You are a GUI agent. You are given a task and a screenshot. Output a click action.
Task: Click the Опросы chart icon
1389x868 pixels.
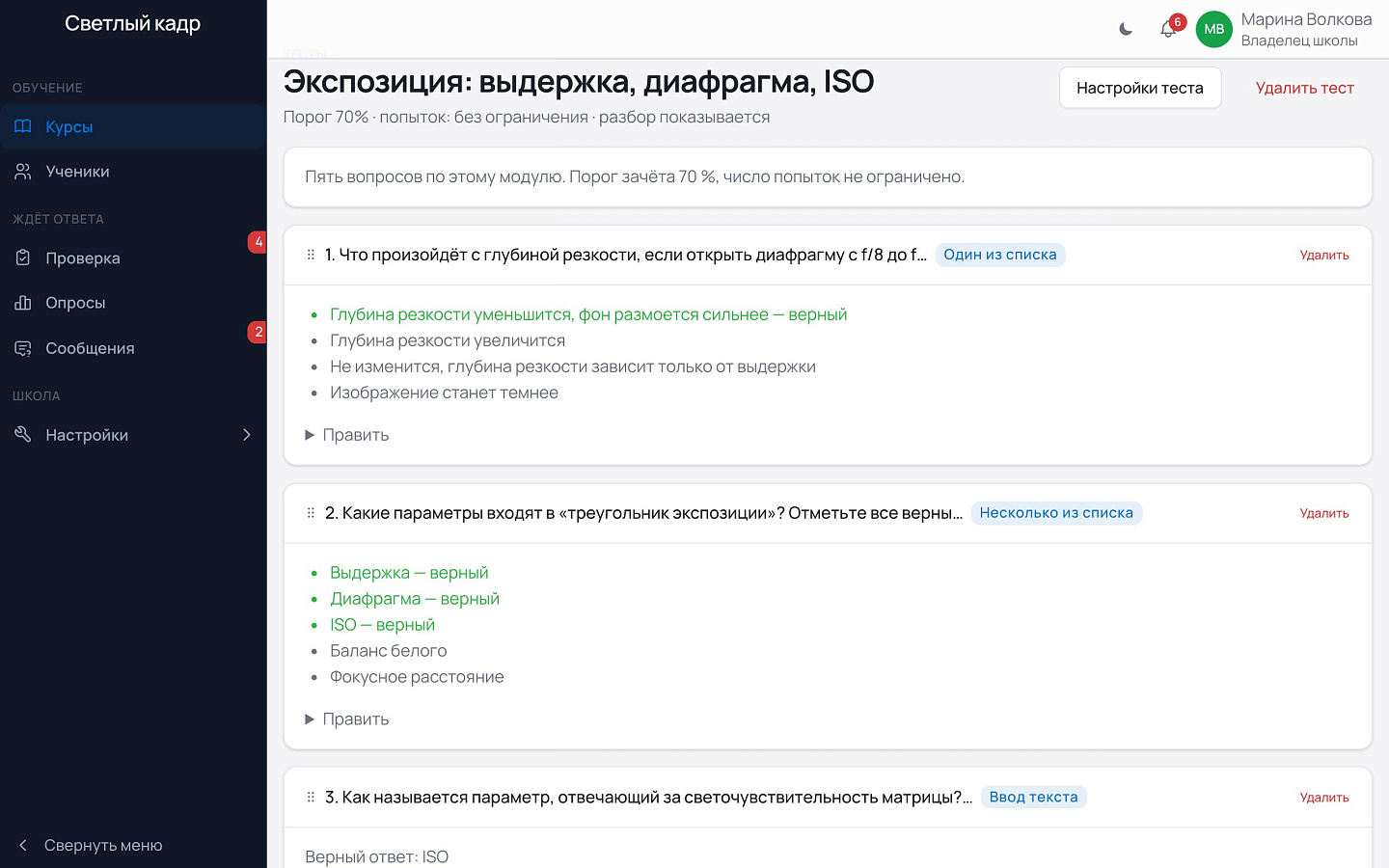[x=23, y=303]
